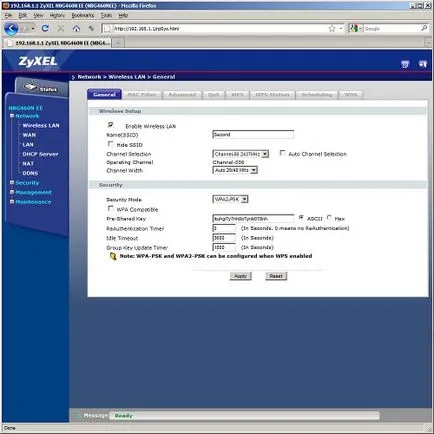Reload the page with refresh icon
This screenshot has height=434, width=434.
tap(45, 29)
